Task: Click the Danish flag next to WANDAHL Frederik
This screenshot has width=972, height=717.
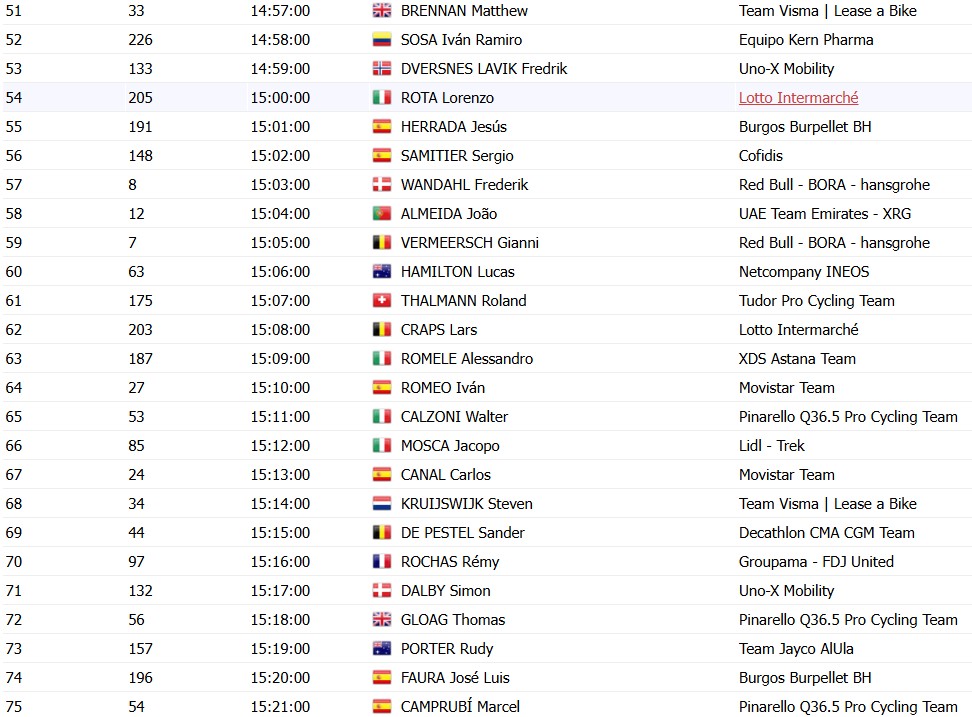Action: [x=382, y=185]
